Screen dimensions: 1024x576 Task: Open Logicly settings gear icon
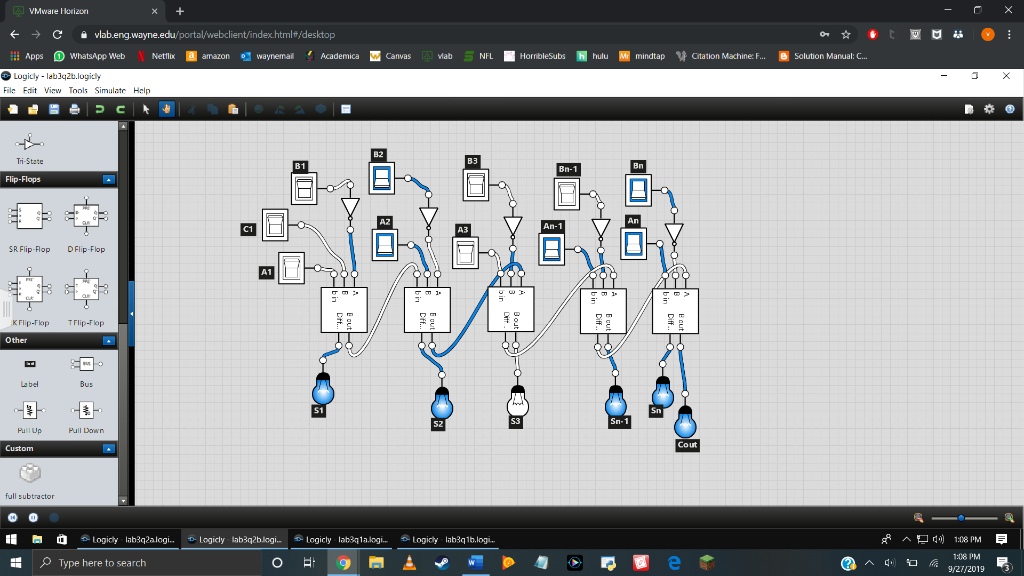989,109
